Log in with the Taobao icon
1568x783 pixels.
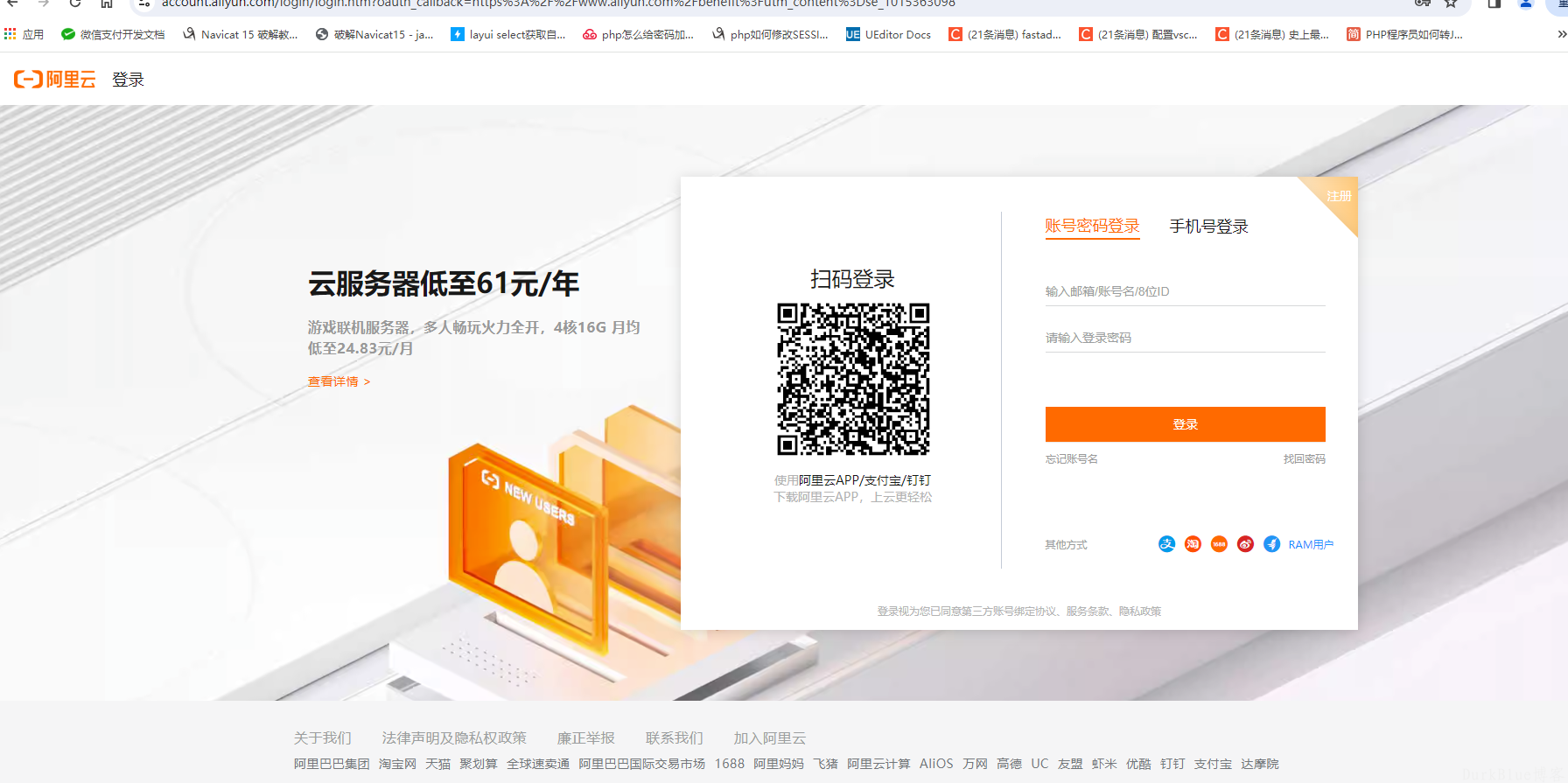(x=1193, y=544)
